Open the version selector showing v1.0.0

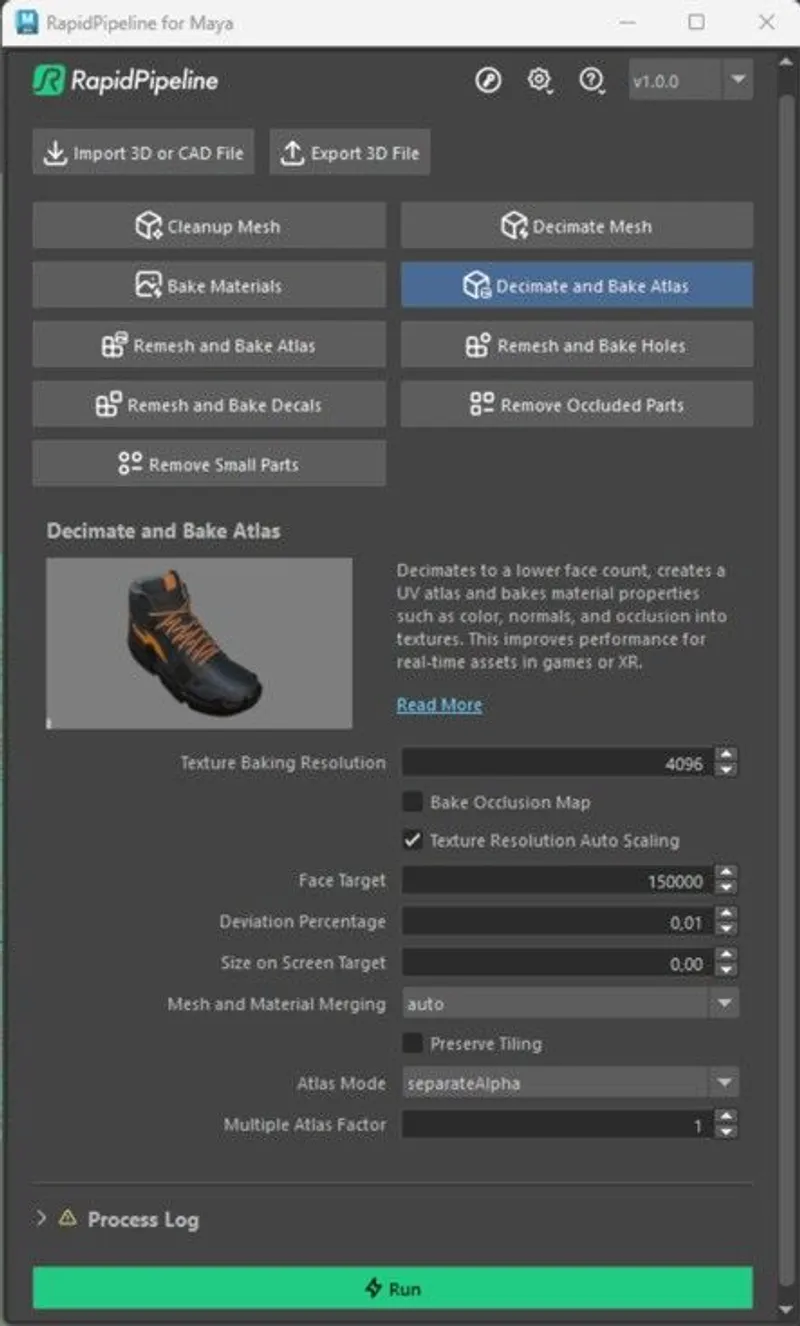tap(690, 81)
